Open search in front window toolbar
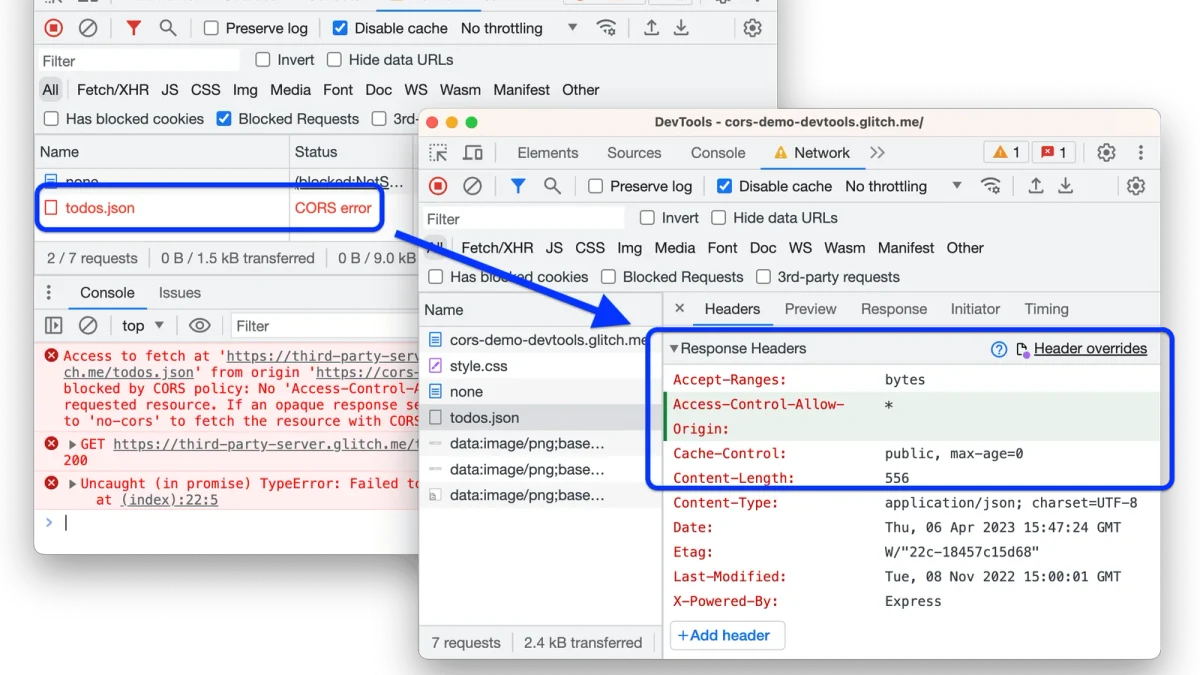 tap(552, 186)
